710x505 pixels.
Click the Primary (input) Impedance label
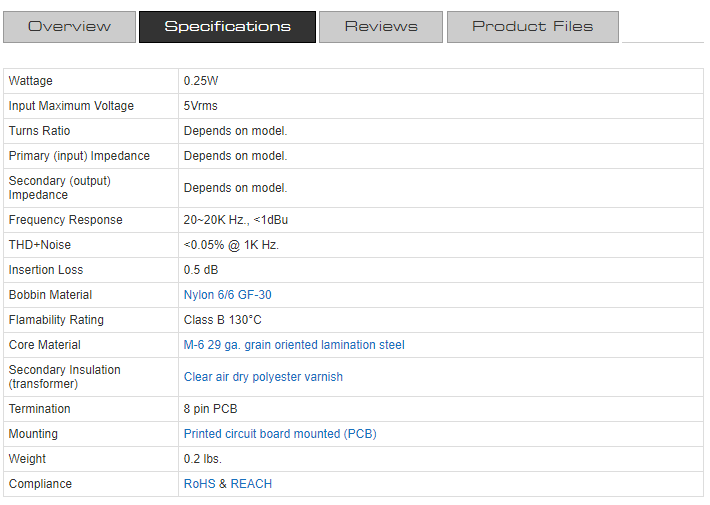79,156
